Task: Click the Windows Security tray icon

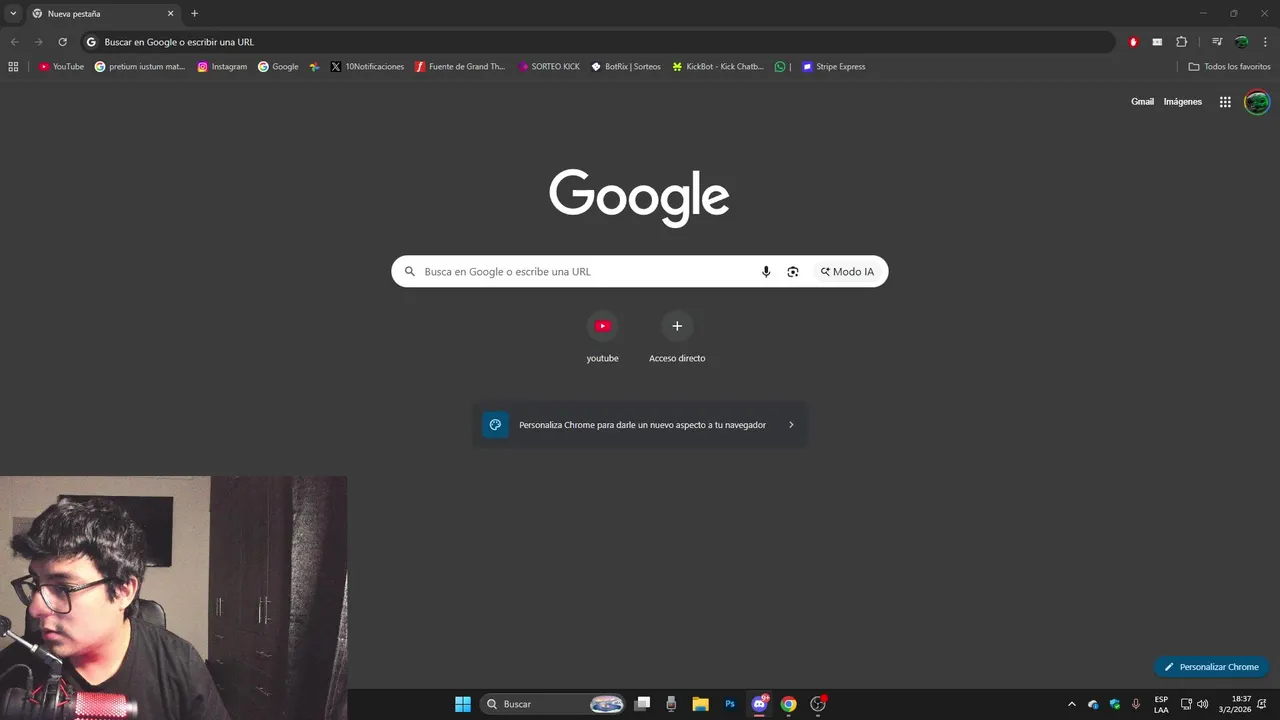Action: 1115,704
